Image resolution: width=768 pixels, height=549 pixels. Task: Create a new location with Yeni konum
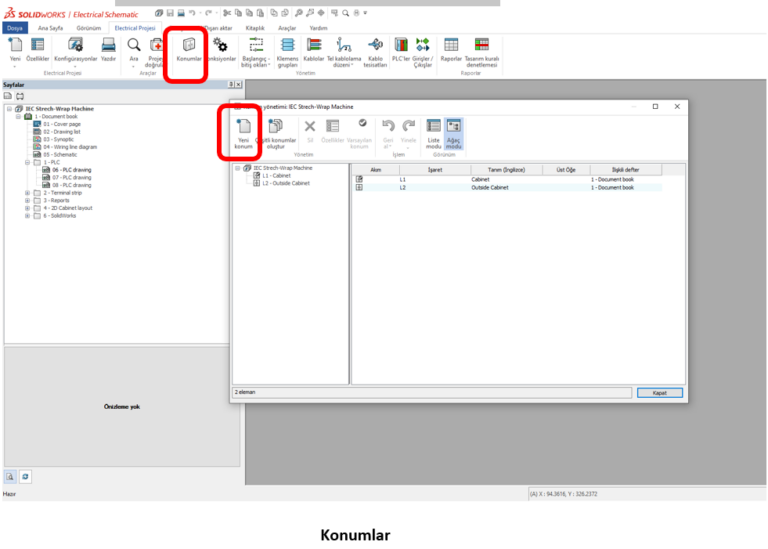(x=243, y=132)
